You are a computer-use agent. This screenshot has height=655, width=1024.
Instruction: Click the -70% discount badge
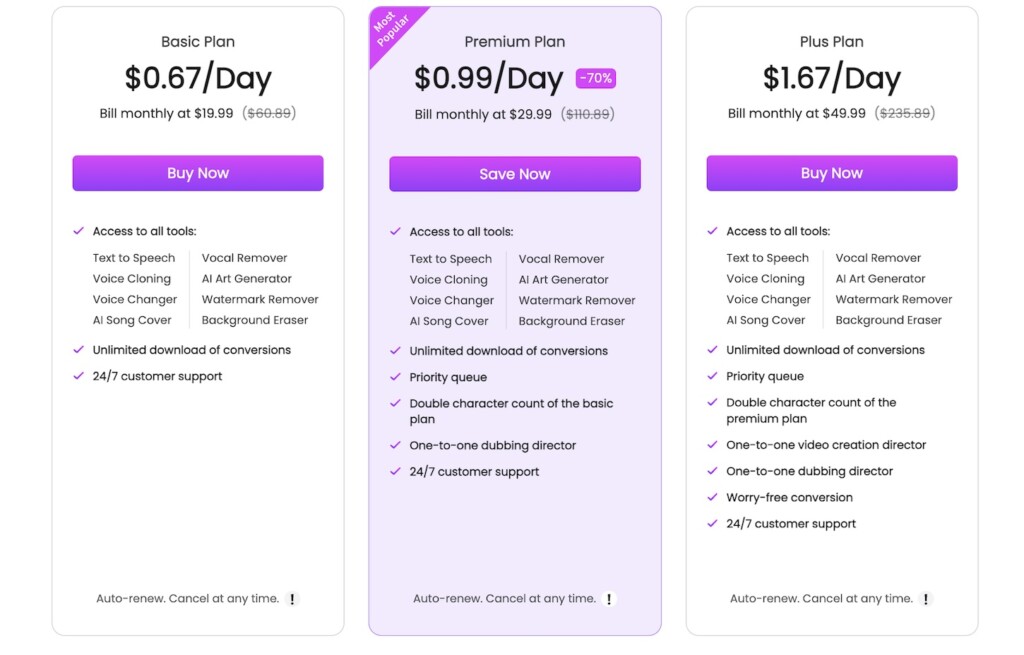[x=594, y=78]
